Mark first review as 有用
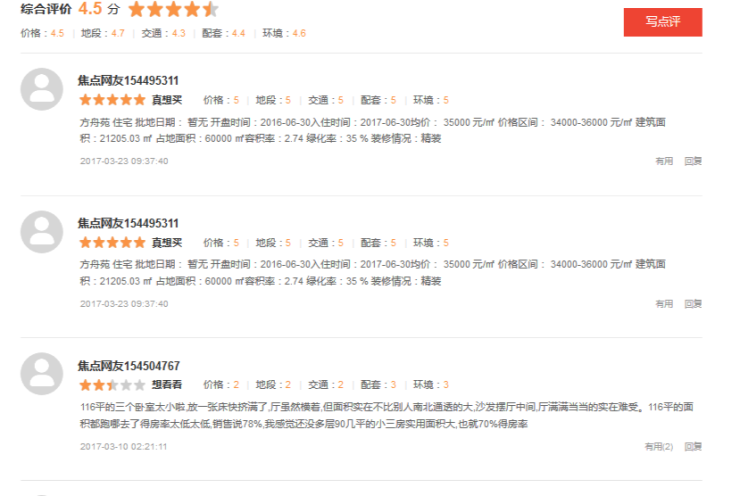Viewport: 740px width, 496px height. pos(664,161)
